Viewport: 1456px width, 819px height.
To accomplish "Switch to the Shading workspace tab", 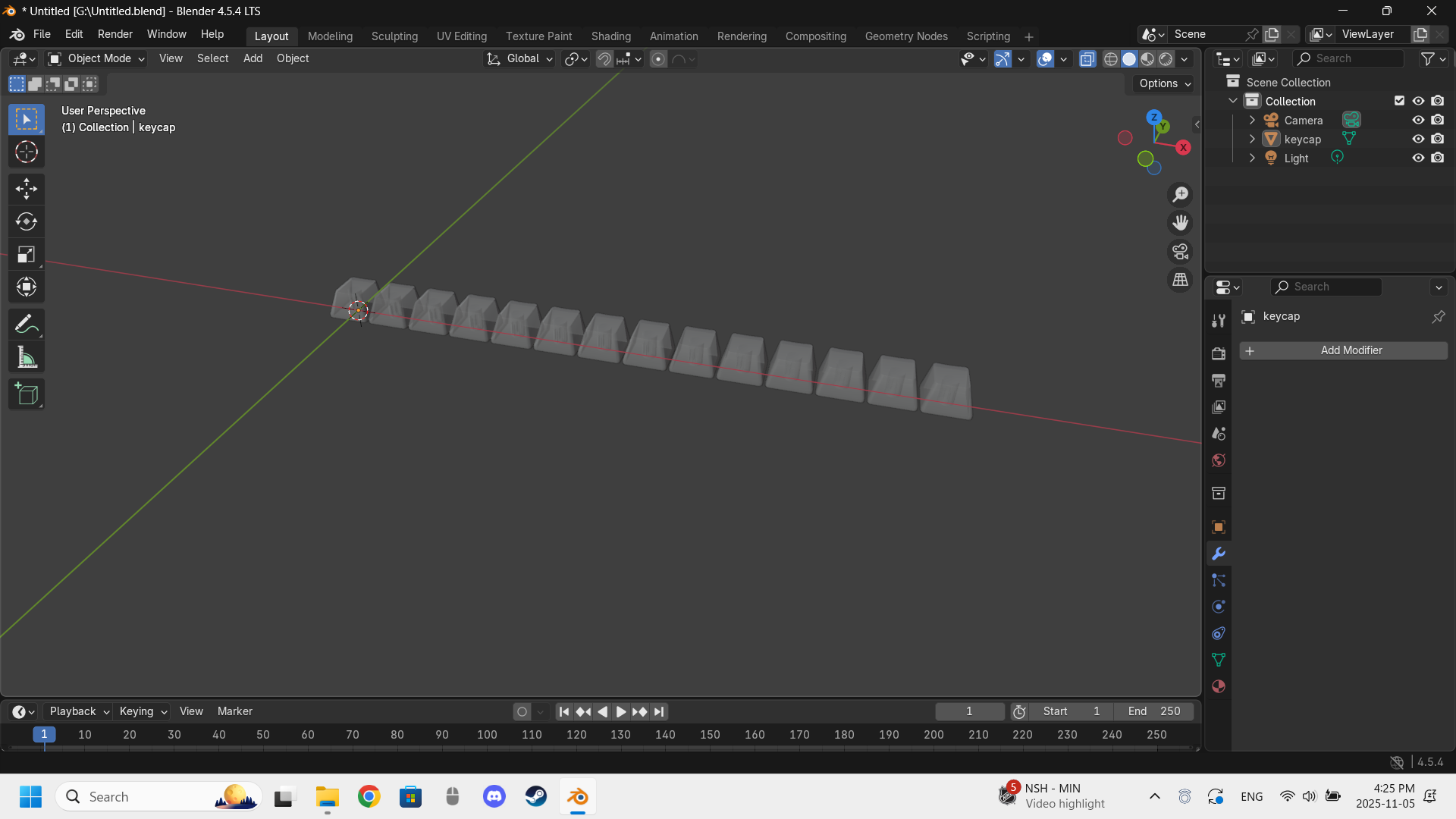I will coord(610,36).
